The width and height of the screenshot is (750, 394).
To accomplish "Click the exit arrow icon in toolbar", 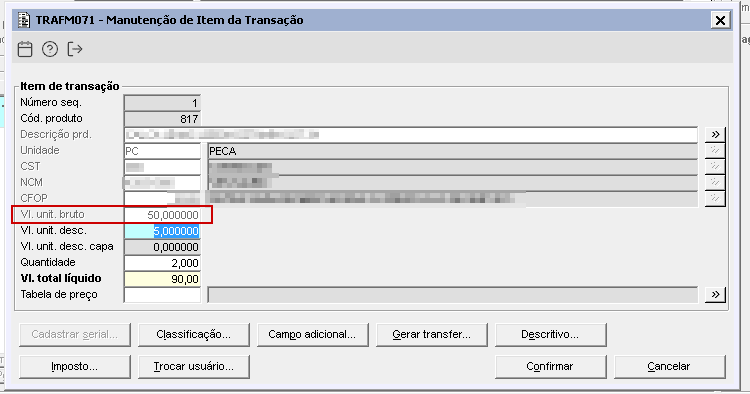I will coord(75,49).
